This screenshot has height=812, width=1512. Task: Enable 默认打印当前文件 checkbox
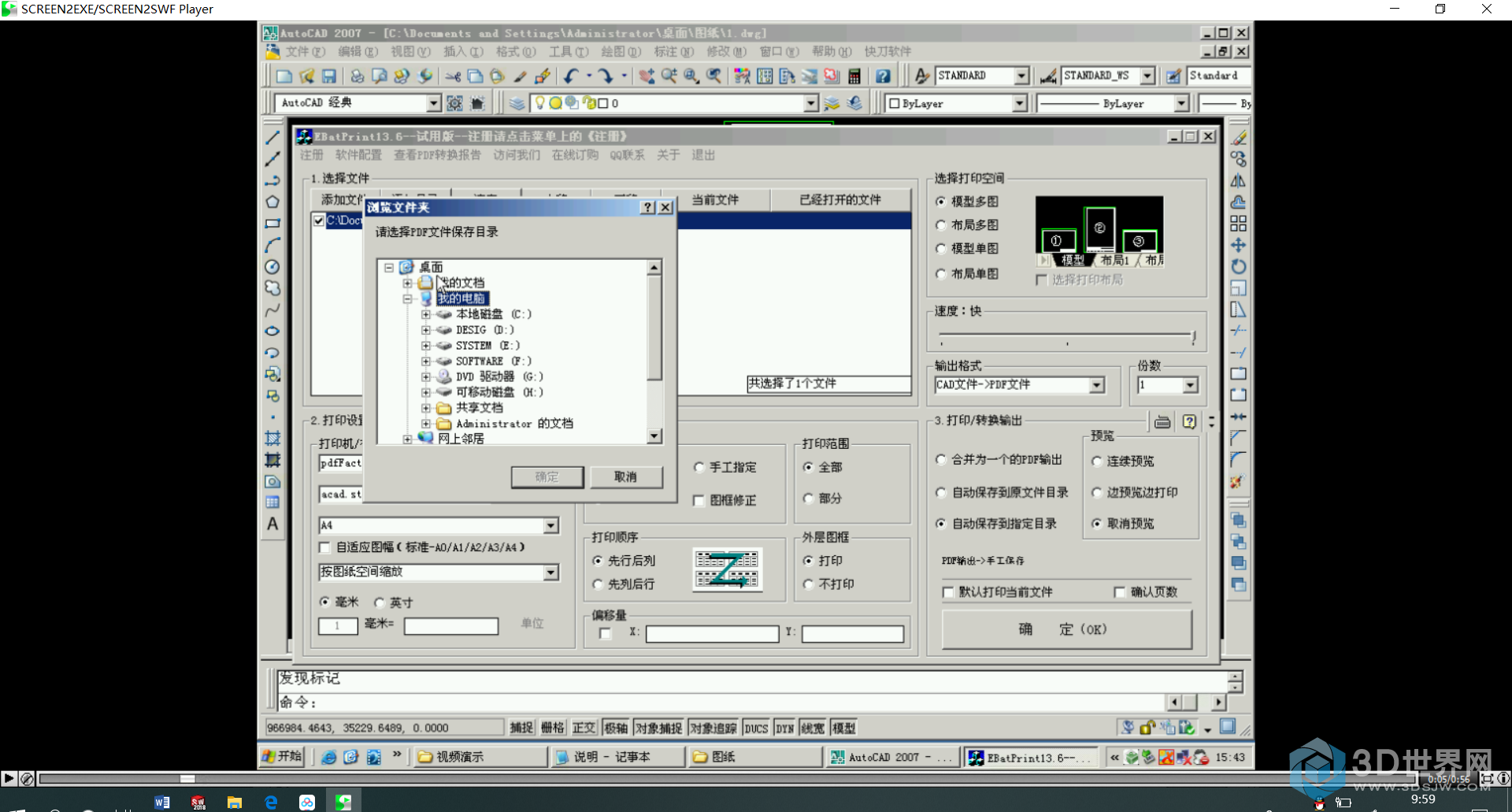(948, 592)
